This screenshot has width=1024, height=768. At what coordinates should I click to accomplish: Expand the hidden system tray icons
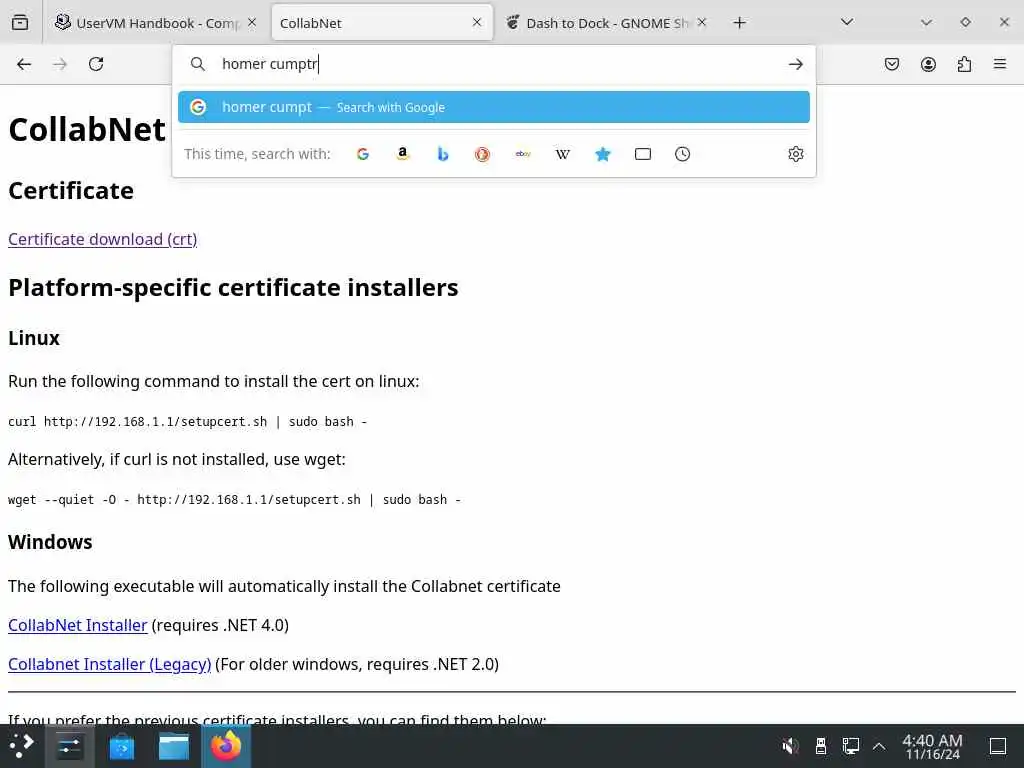(x=879, y=746)
